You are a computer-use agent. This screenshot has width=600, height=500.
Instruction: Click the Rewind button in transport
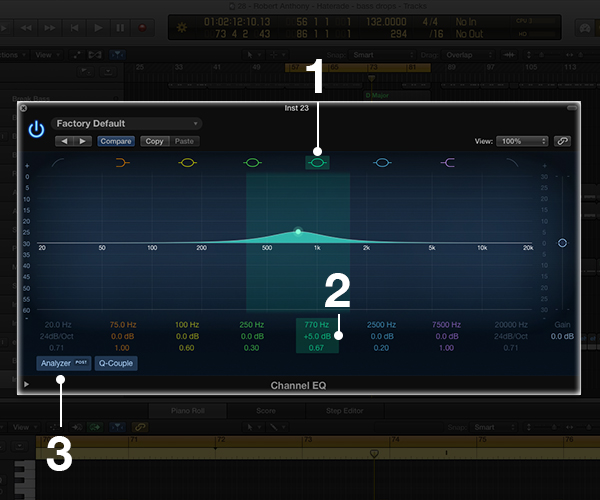click(26, 28)
